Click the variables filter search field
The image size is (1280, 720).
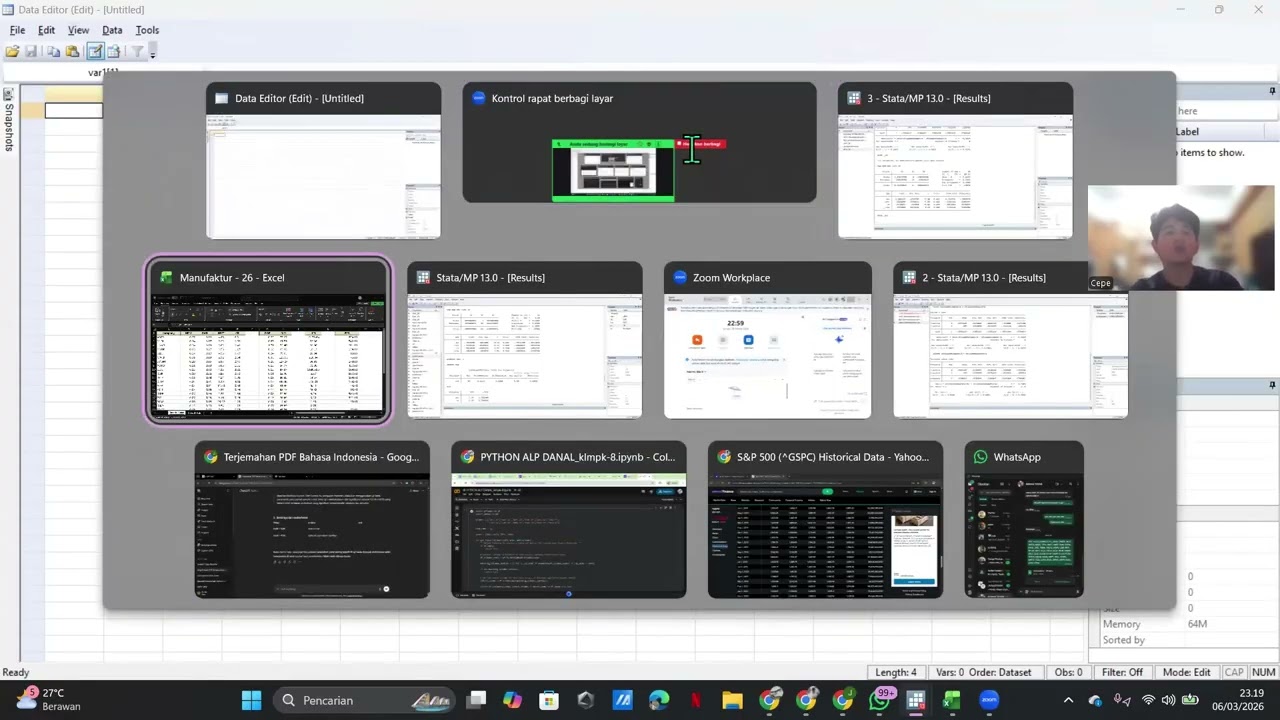(1226, 111)
